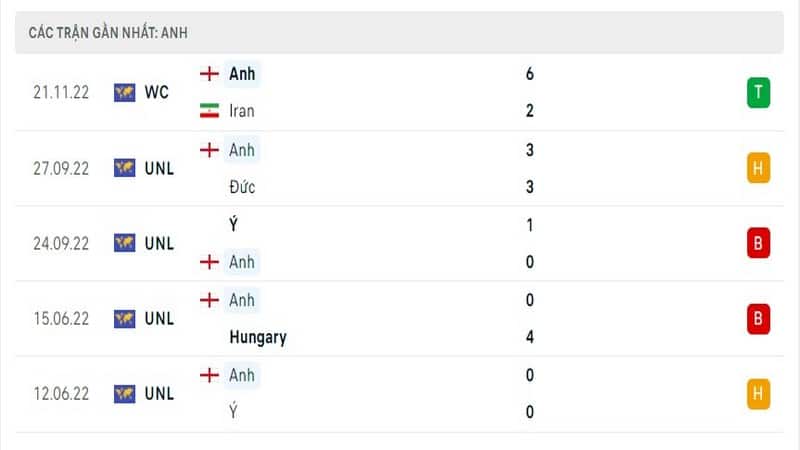Open the Hungary team link
800x450 pixels.
tap(258, 337)
